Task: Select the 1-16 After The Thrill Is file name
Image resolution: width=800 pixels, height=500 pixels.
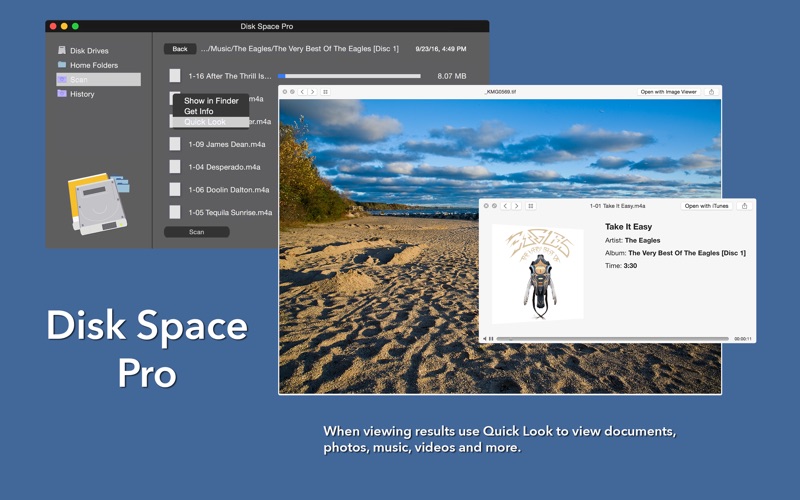Action: point(230,76)
